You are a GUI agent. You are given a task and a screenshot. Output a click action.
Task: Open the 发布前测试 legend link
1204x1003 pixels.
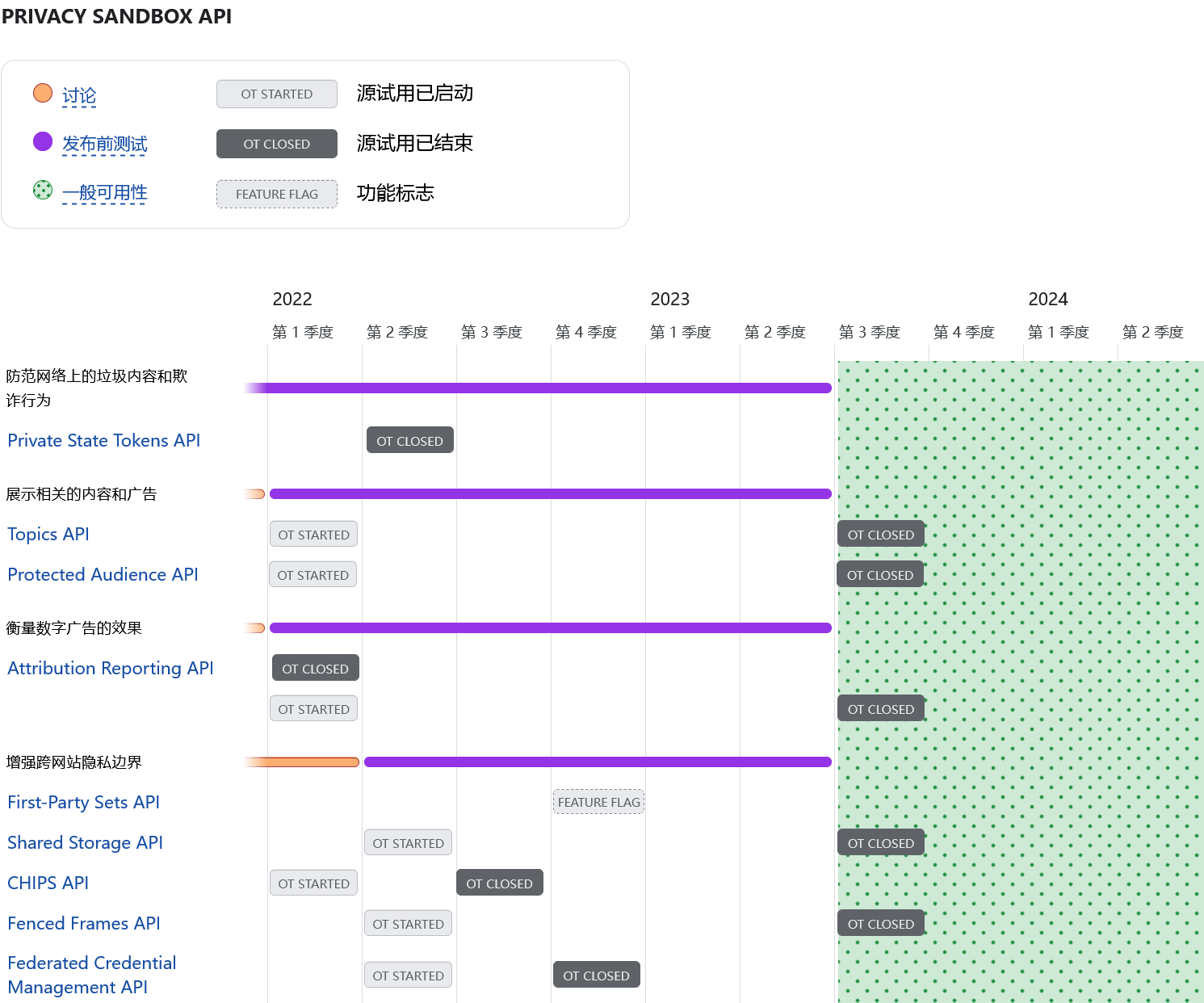point(105,145)
